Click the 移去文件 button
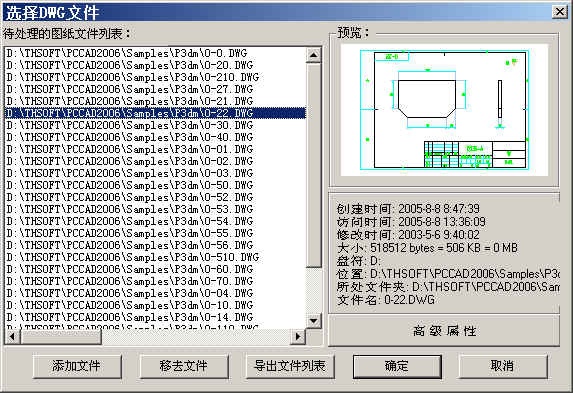This screenshot has width=573, height=393. pos(184,366)
